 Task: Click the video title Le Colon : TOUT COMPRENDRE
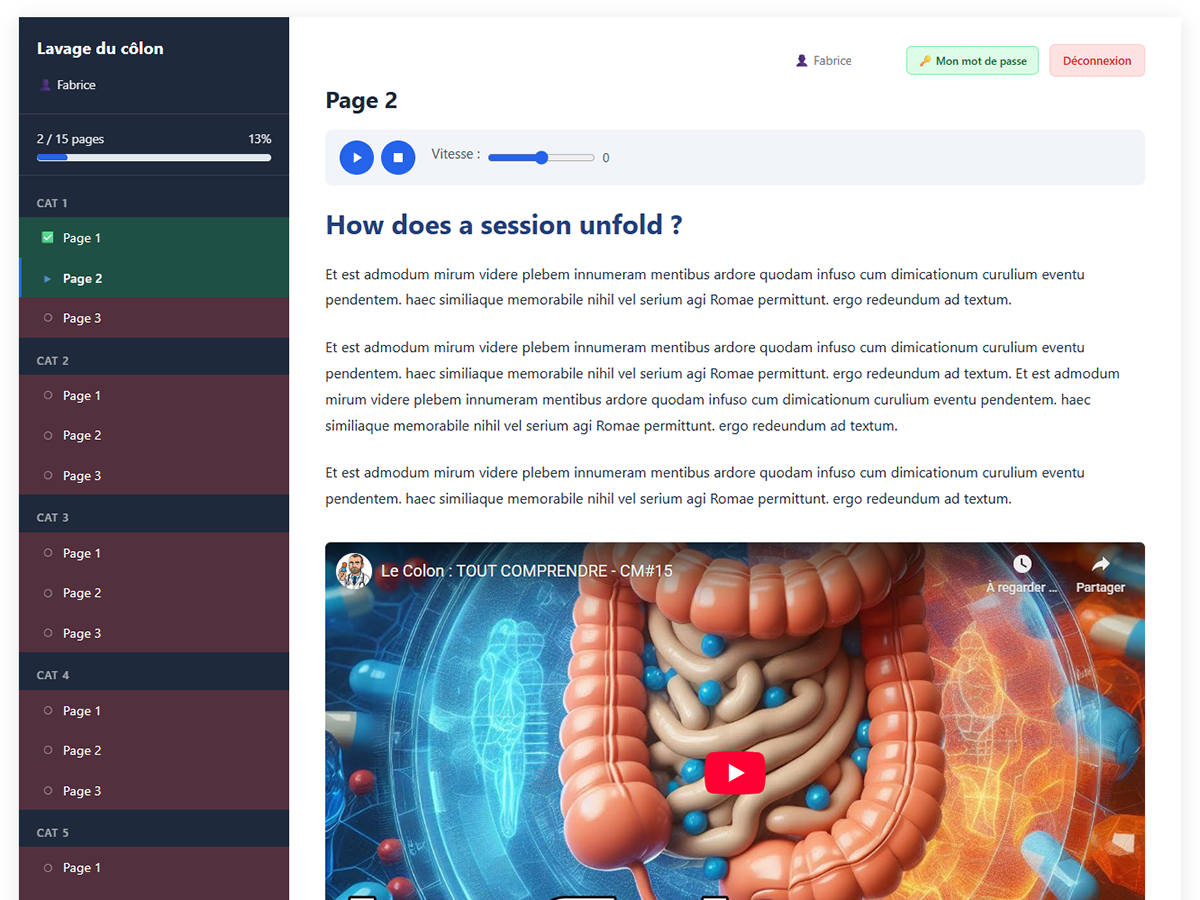click(526, 571)
